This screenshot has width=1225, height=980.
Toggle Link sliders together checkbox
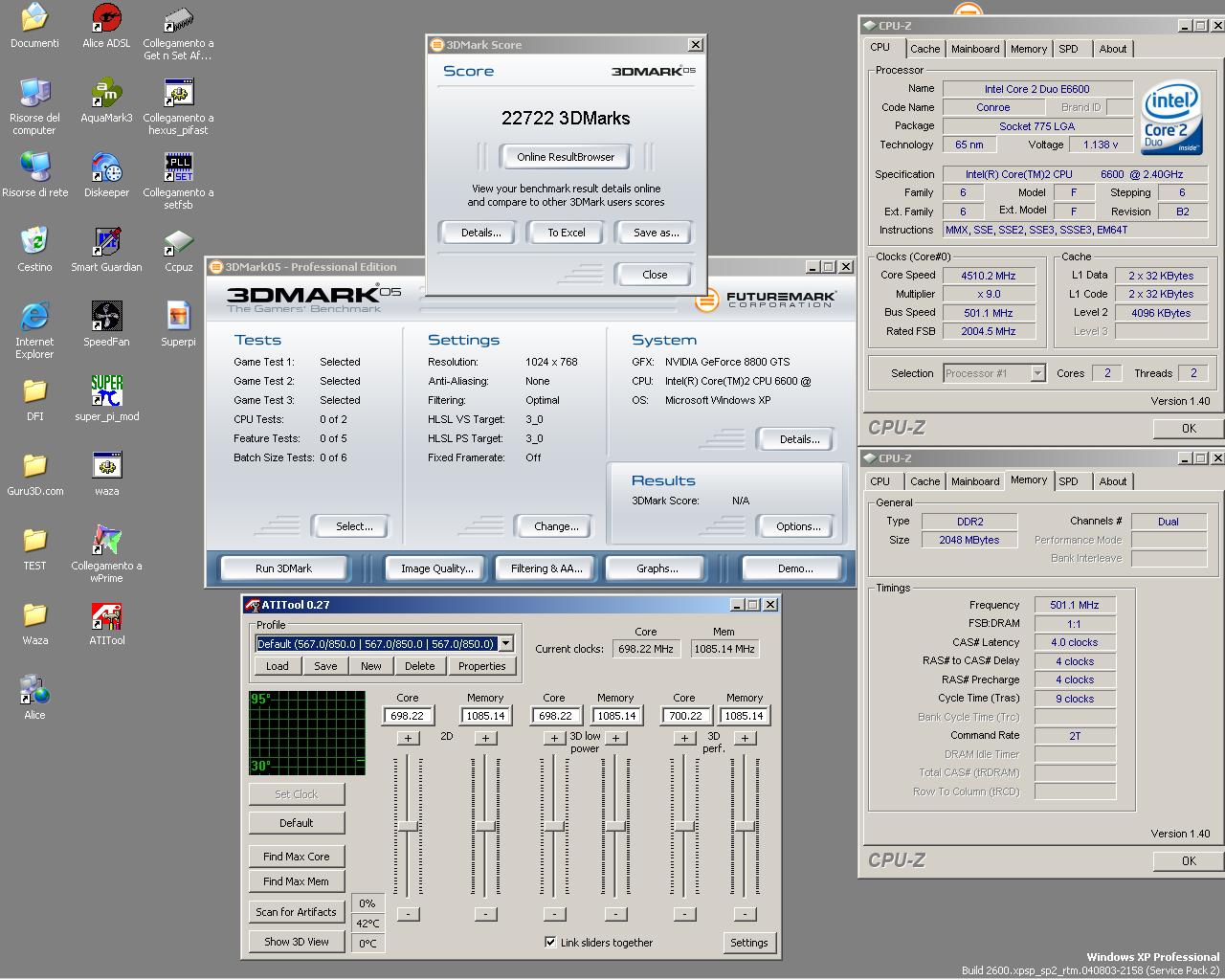(550, 942)
